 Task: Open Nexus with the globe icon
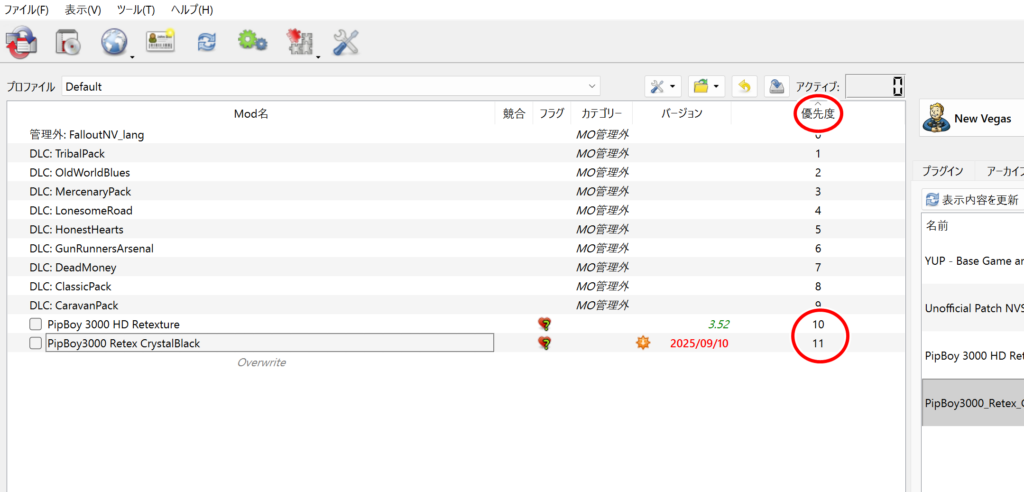[x=113, y=42]
